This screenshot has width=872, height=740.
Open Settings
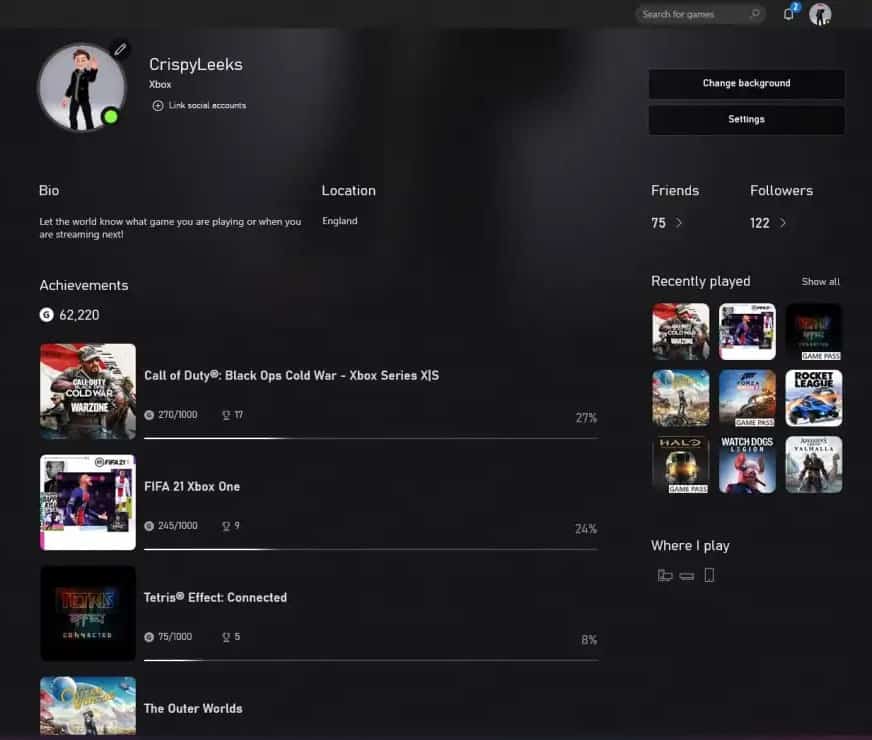(746, 119)
